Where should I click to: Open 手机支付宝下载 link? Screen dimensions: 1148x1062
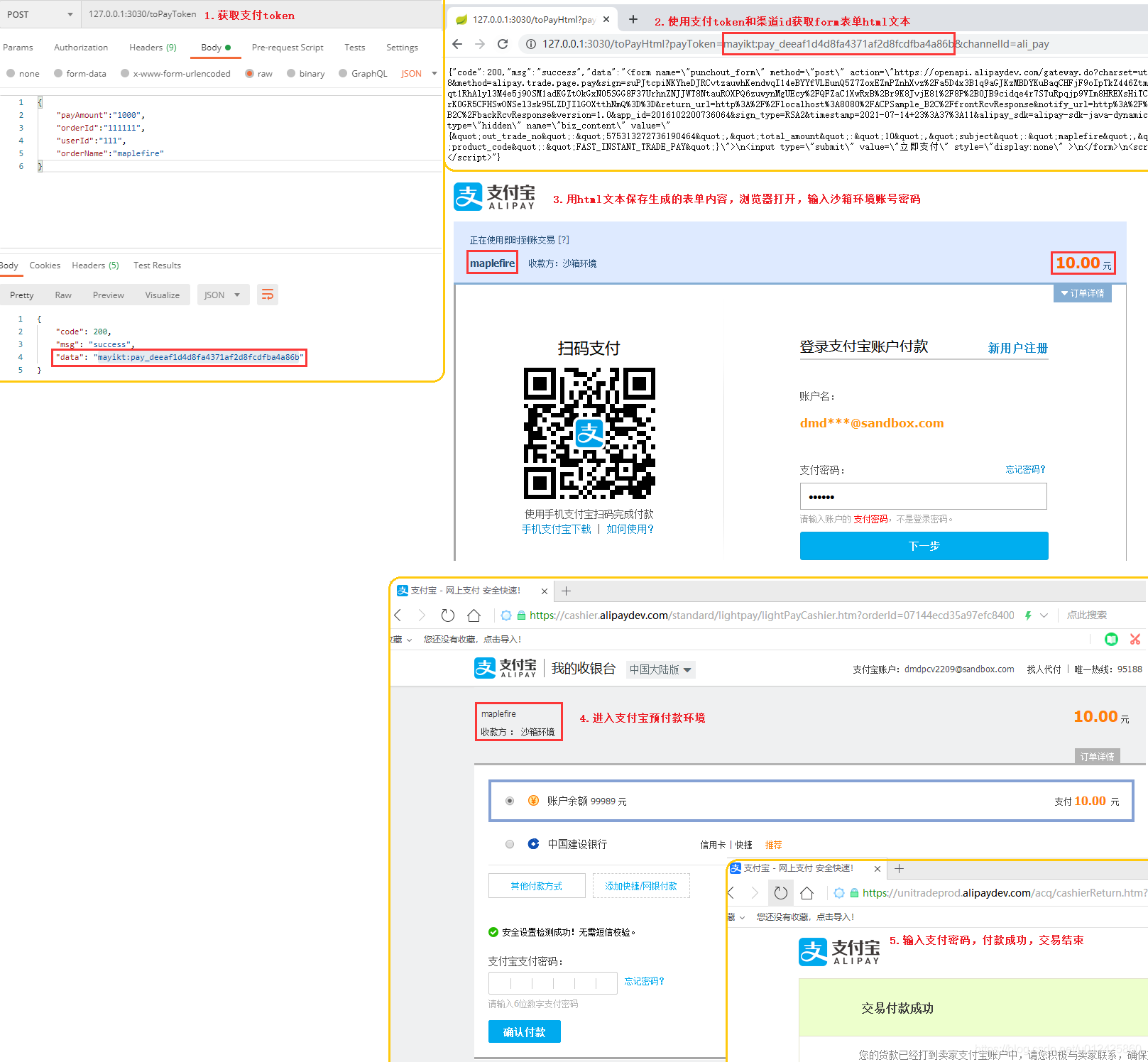pos(557,529)
